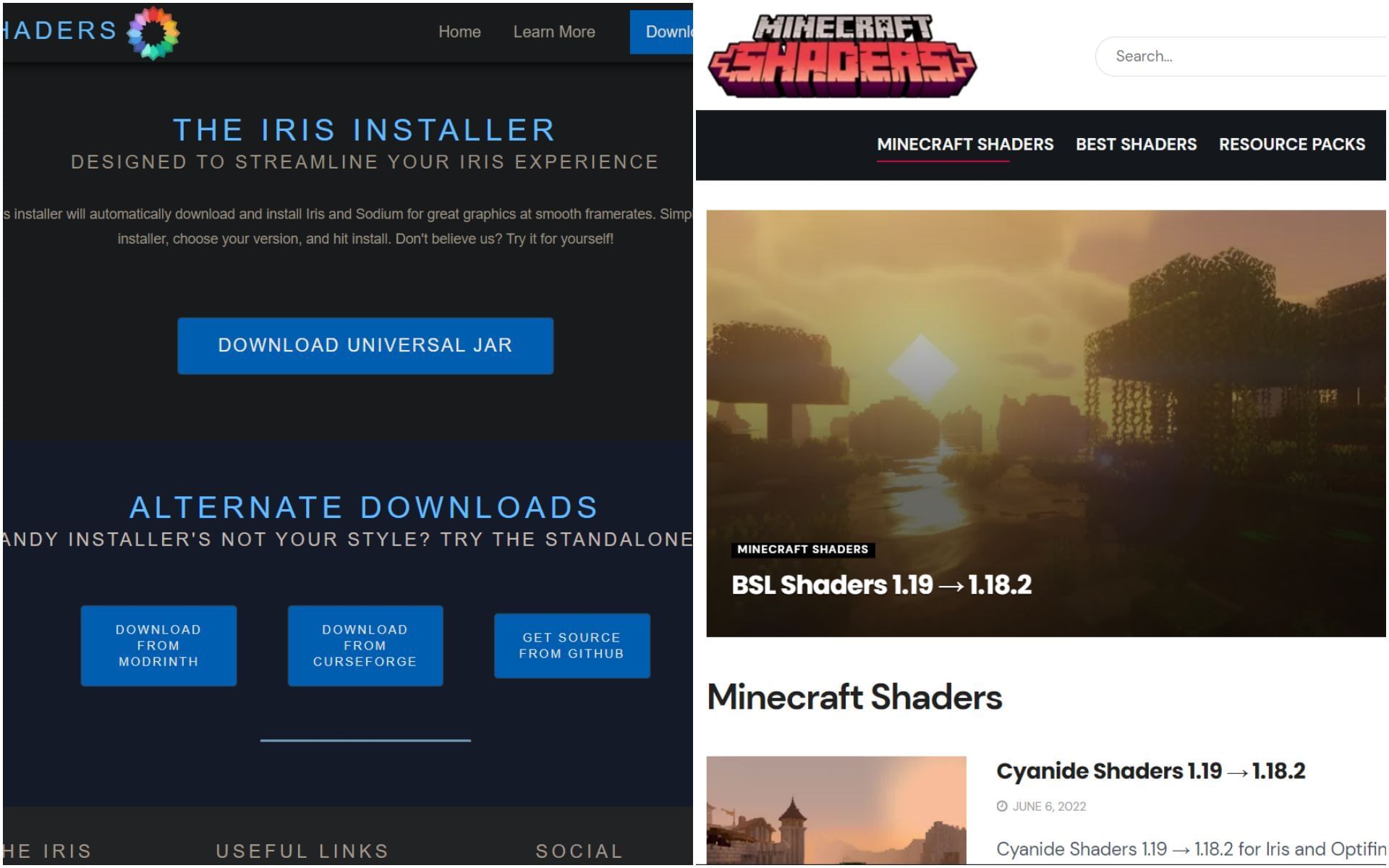Open the BSL Shaders 1.19 article headline
The image size is (1389, 868).
tap(883, 584)
